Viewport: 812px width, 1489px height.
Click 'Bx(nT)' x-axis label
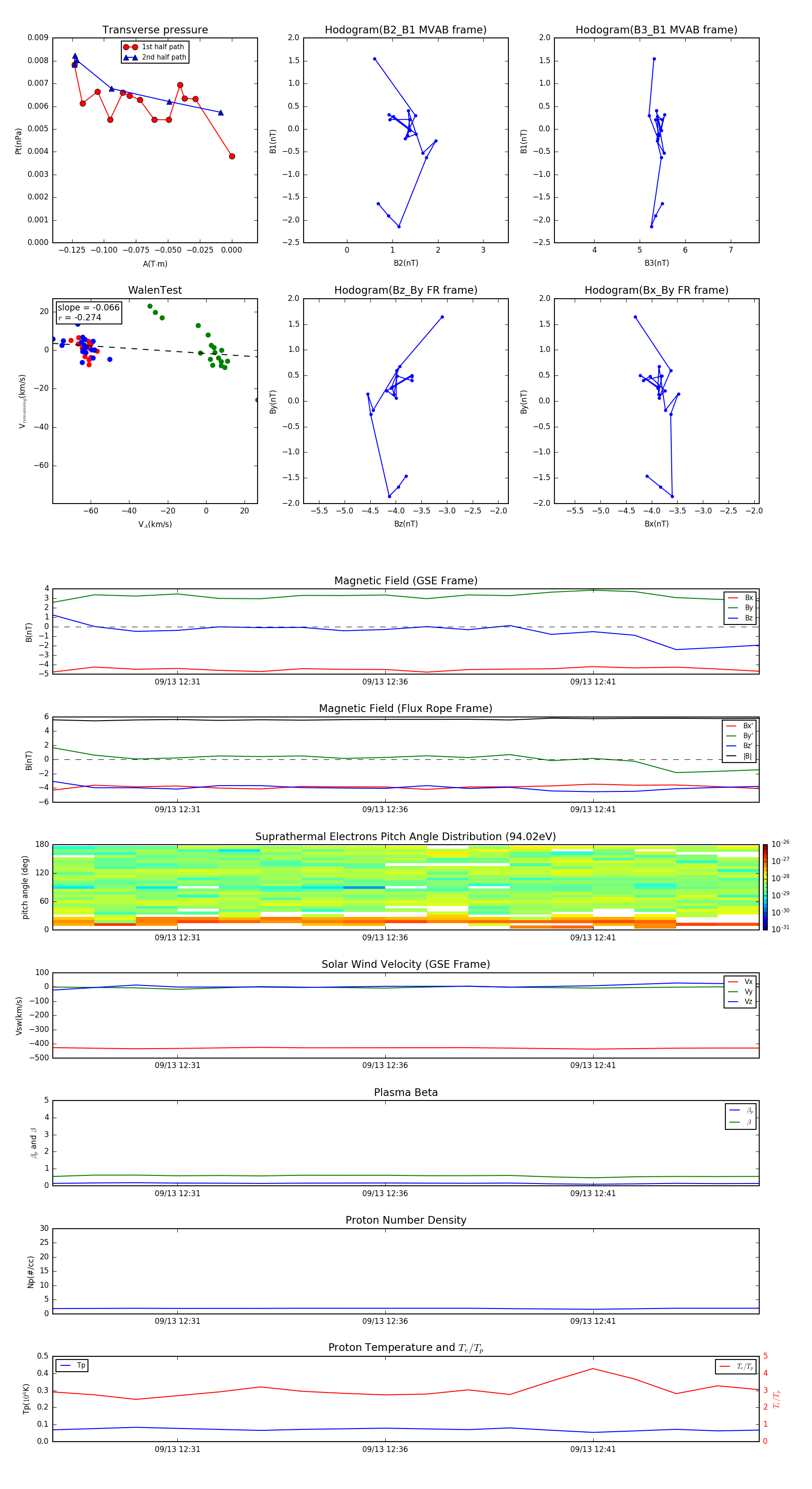pos(656,524)
